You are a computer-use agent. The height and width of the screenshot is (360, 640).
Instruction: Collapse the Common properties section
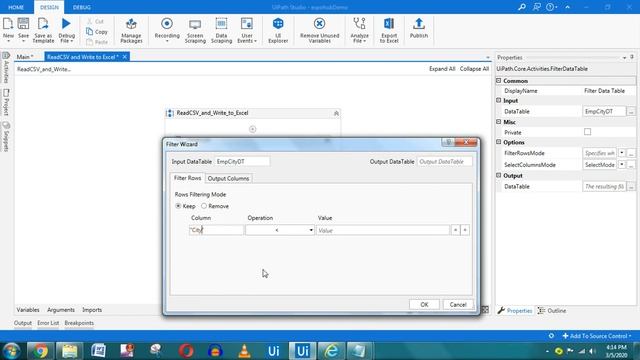click(x=498, y=81)
